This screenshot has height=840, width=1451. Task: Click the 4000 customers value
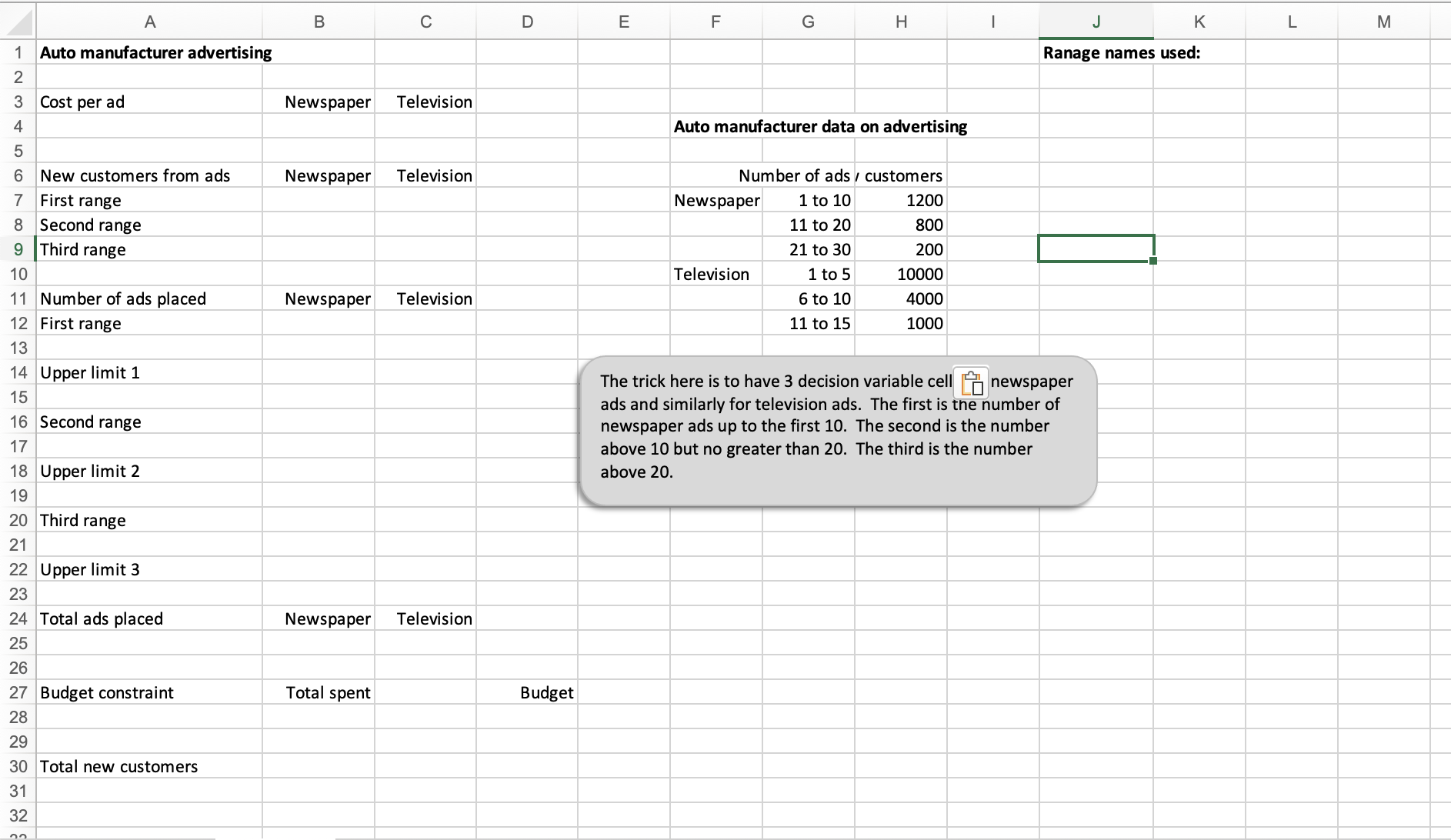point(925,298)
